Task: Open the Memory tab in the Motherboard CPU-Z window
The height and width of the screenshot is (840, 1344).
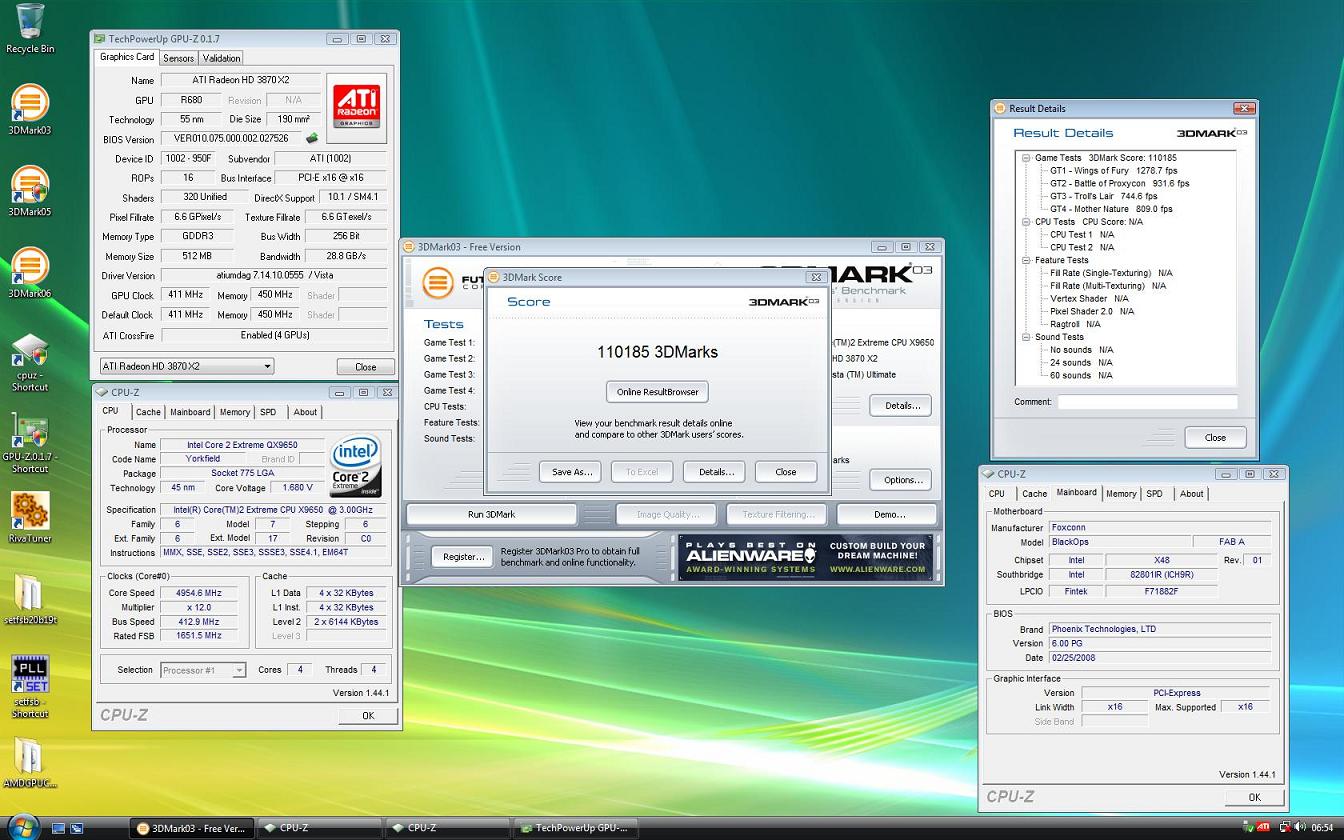Action: [x=1120, y=494]
